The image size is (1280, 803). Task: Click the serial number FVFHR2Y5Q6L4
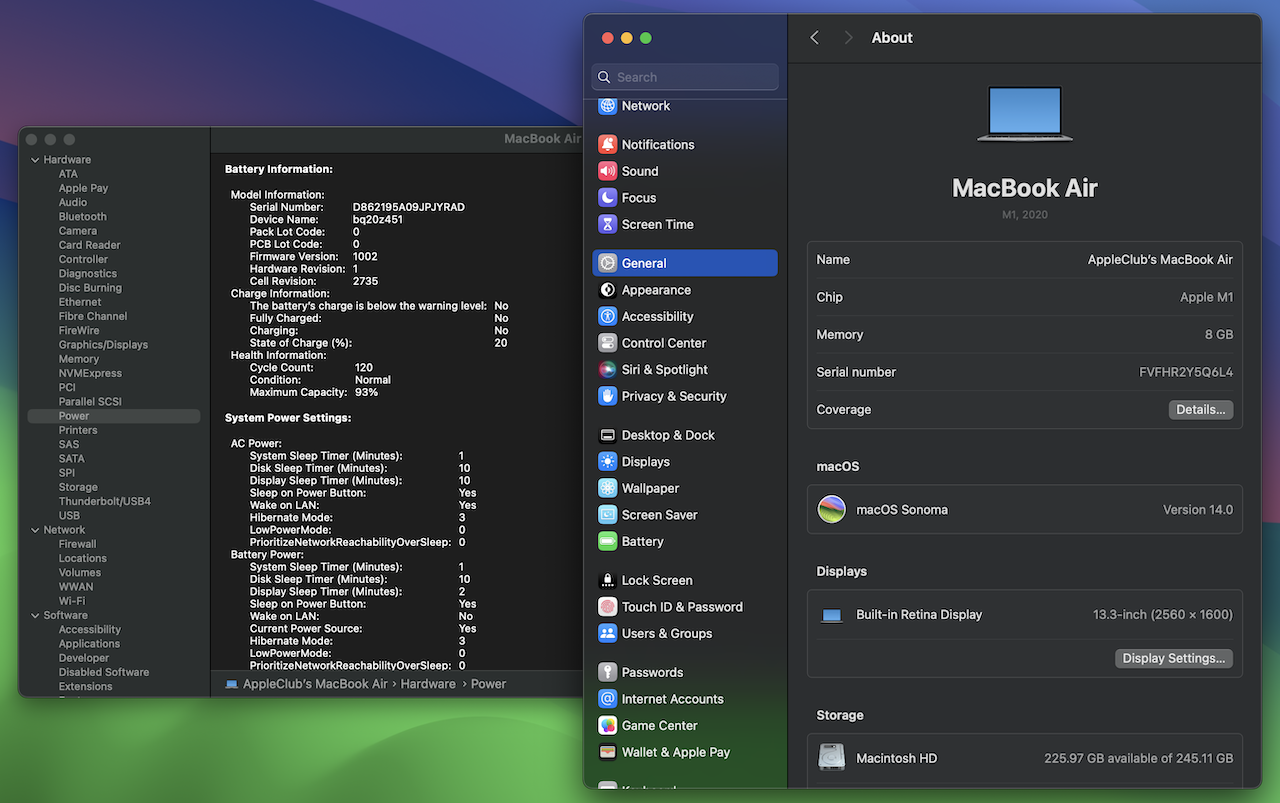(x=1186, y=372)
